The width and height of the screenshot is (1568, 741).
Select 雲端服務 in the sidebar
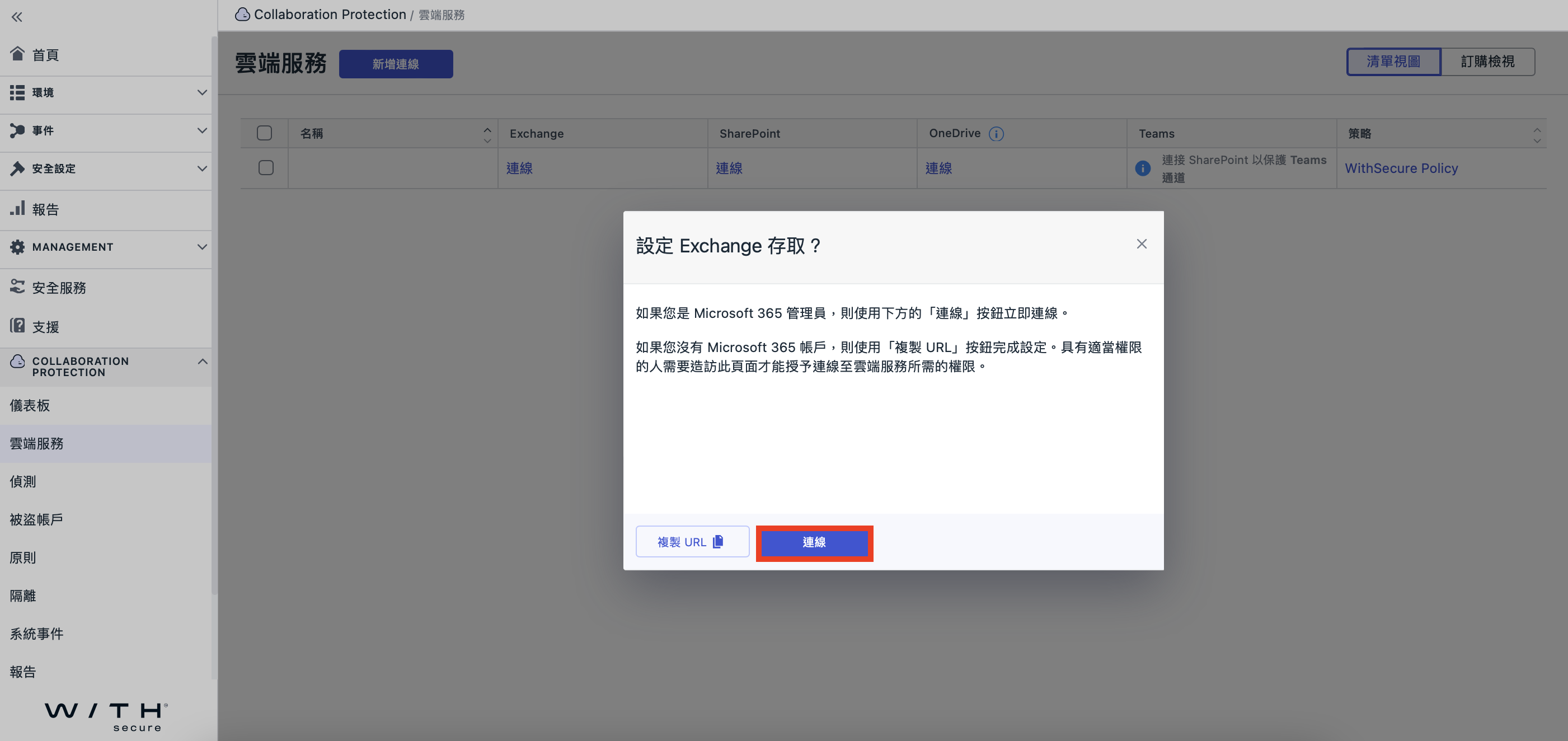pyautogui.click(x=106, y=443)
